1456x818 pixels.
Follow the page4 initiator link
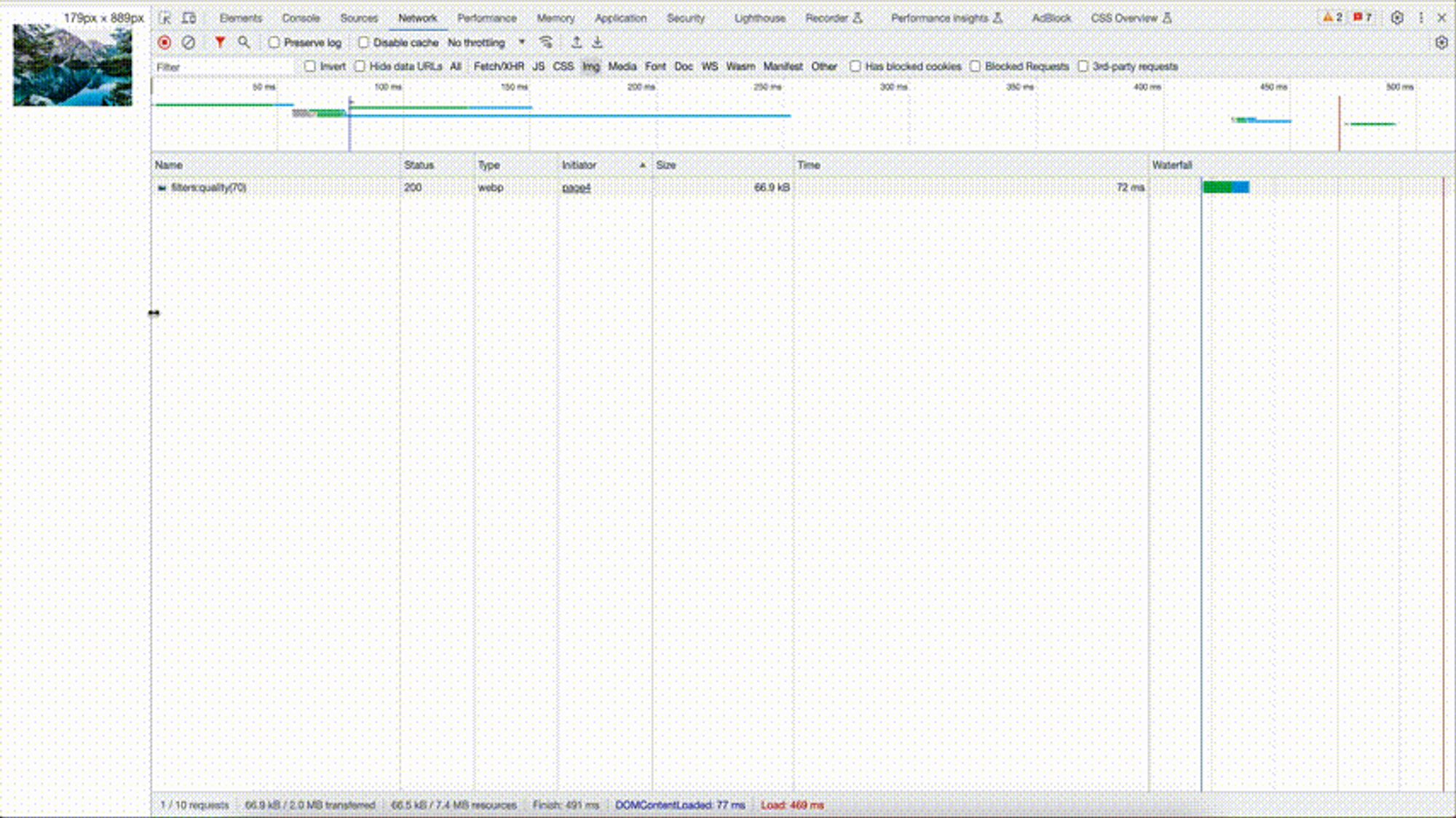(x=576, y=188)
